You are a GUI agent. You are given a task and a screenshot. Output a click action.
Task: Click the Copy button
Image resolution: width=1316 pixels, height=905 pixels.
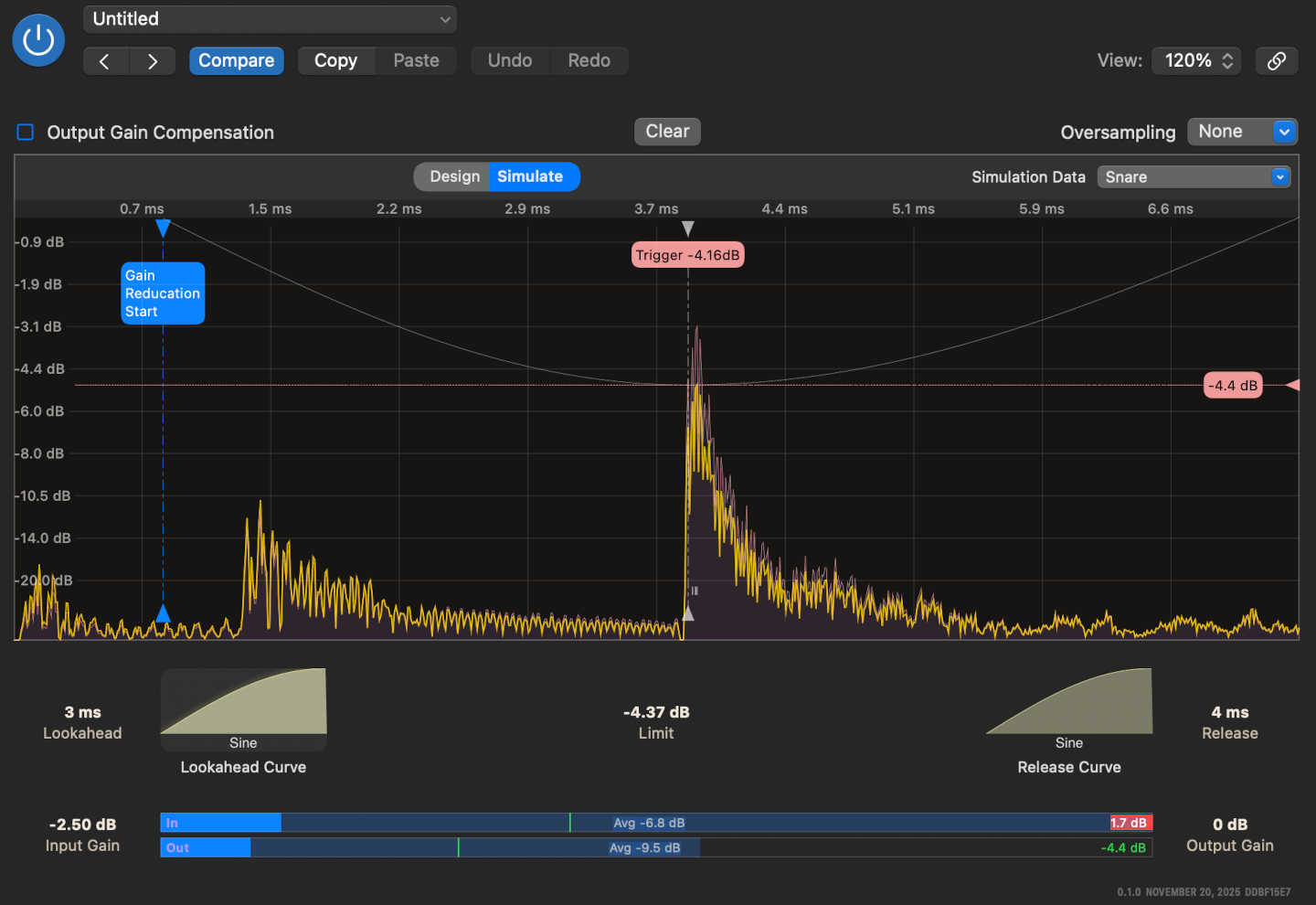click(335, 61)
